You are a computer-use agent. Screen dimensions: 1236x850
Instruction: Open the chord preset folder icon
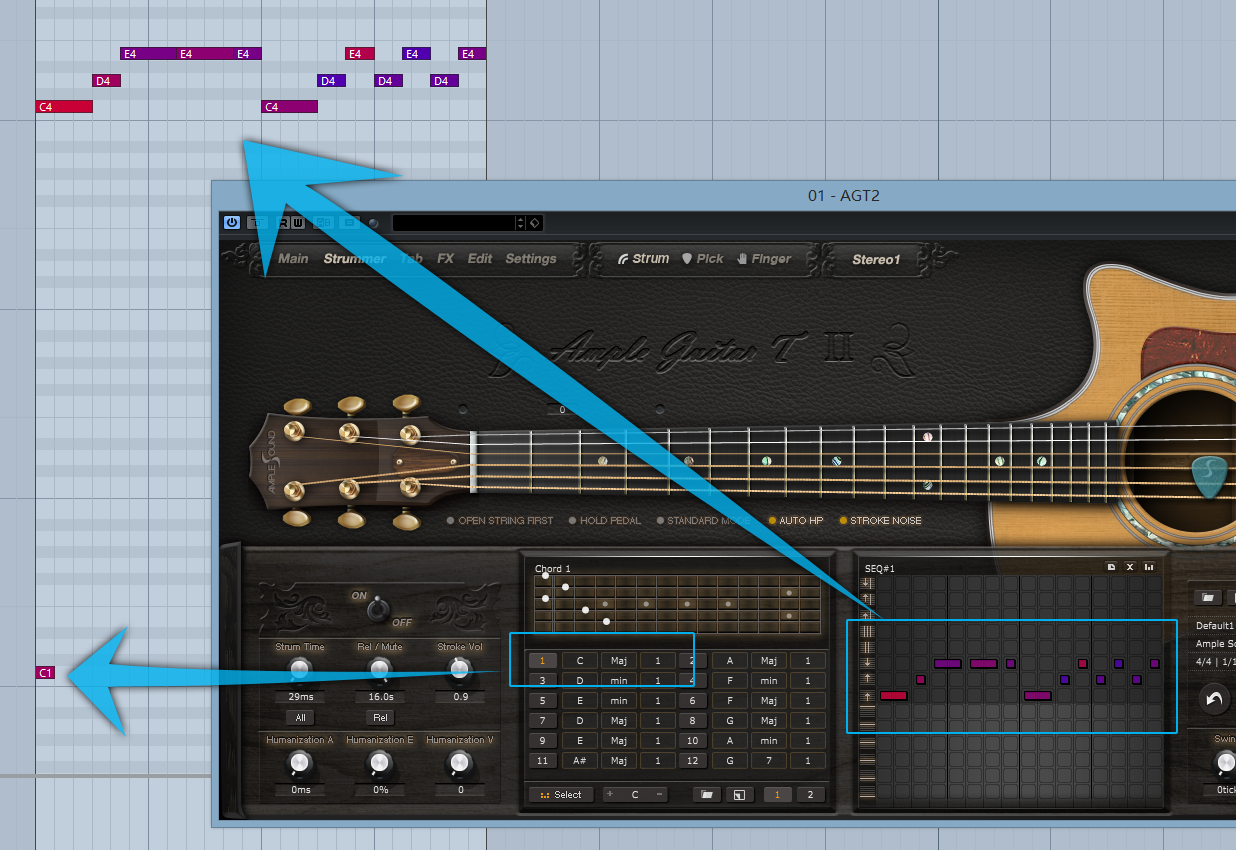point(707,795)
